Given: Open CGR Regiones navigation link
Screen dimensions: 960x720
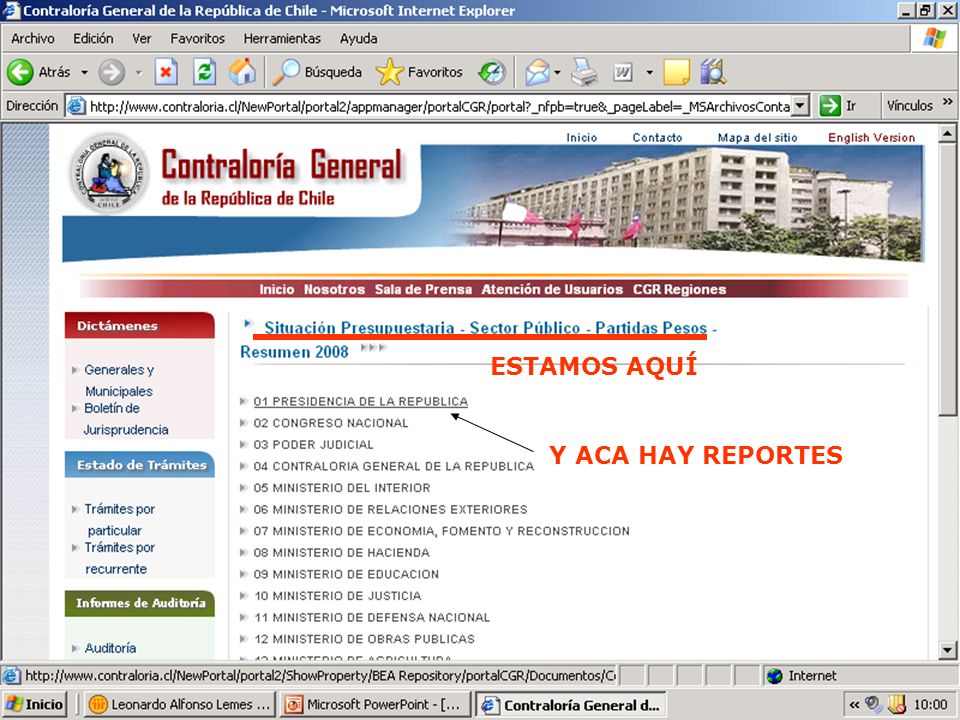Looking at the screenshot, I should click(x=679, y=290).
